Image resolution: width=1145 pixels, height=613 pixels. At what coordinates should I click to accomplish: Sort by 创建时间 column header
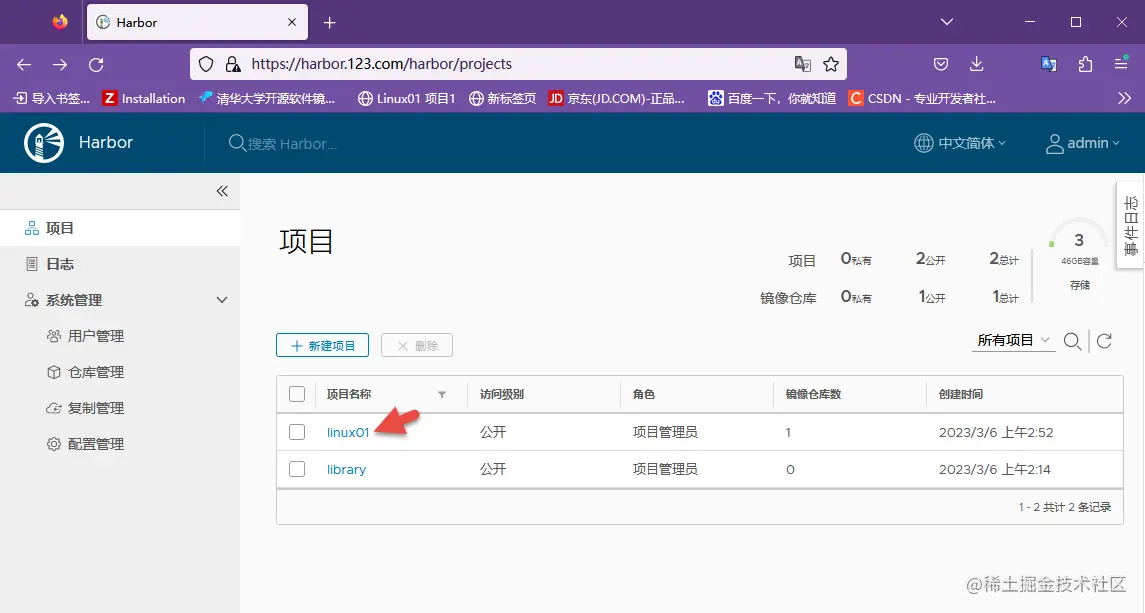tap(960, 395)
